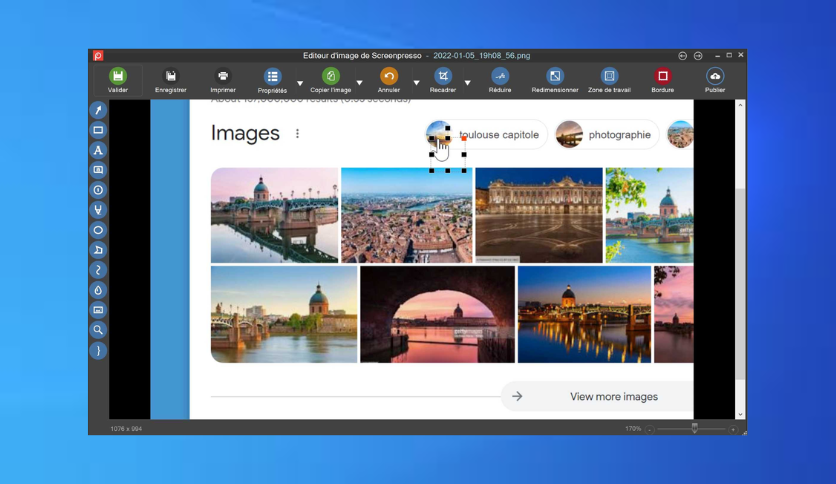Image resolution: width=836 pixels, height=484 pixels.
Task: Click the 170% zoom level text
Action: [x=633, y=429]
